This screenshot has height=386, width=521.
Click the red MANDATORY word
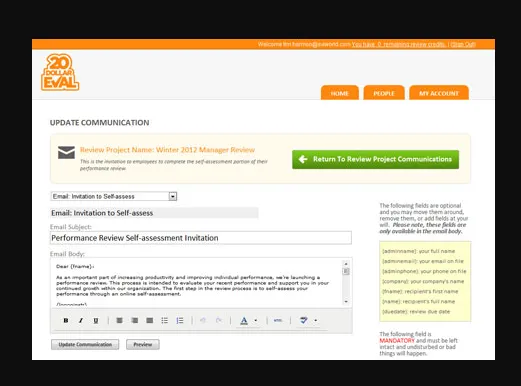tap(397, 340)
